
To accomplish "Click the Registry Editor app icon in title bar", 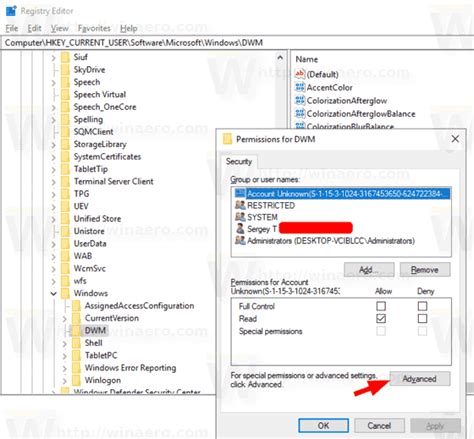I will pyautogui.click(x=11, y=11).
